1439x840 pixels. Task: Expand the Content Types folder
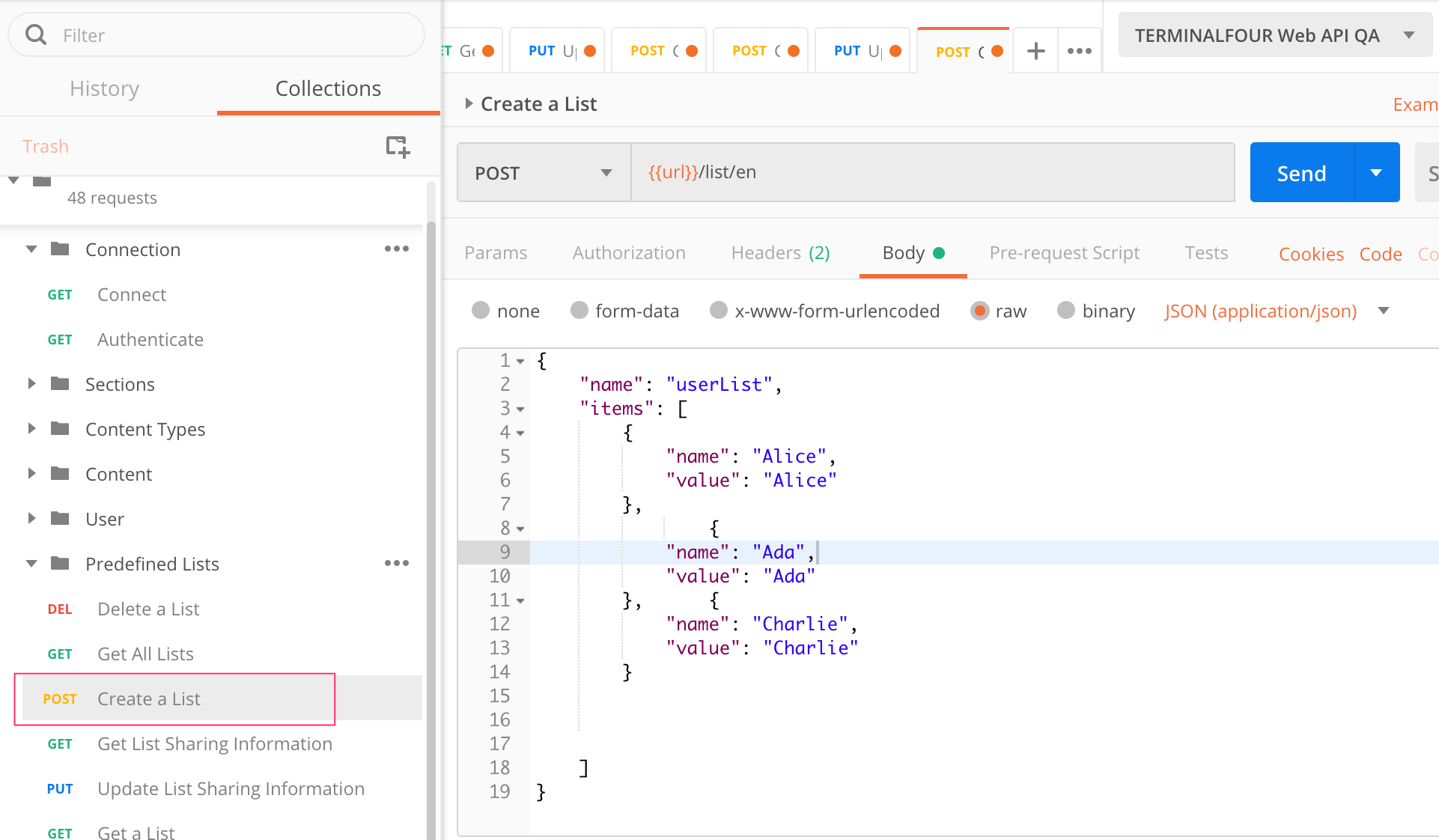point(31,429)
